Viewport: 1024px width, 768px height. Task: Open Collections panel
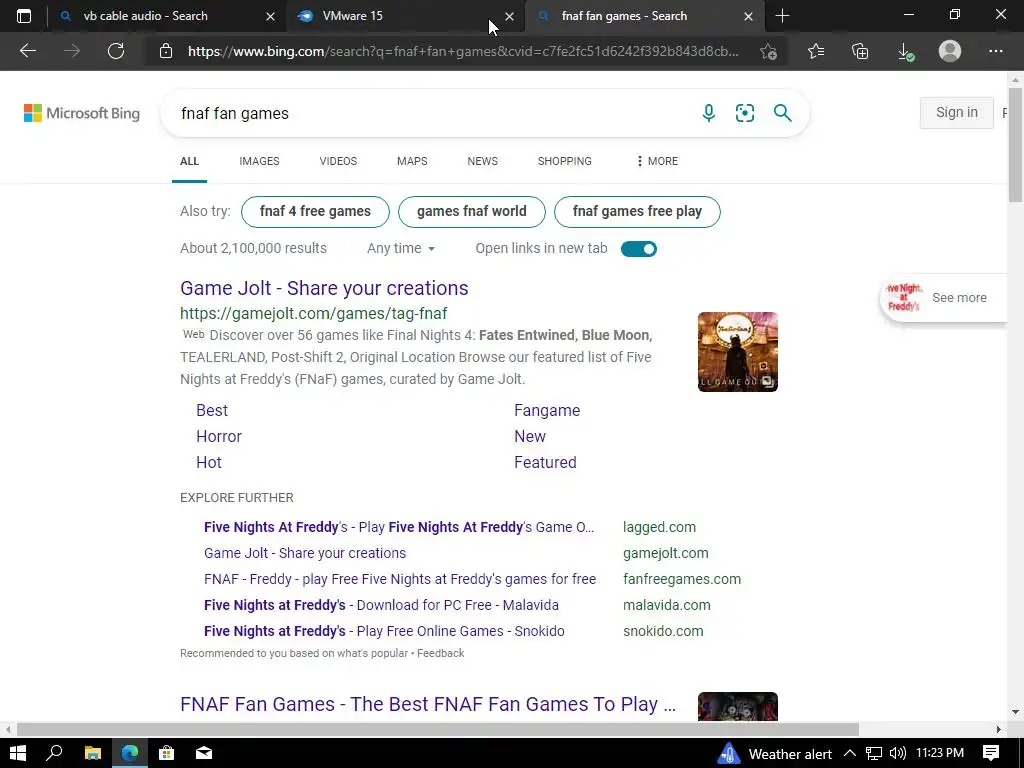[860, 51]
